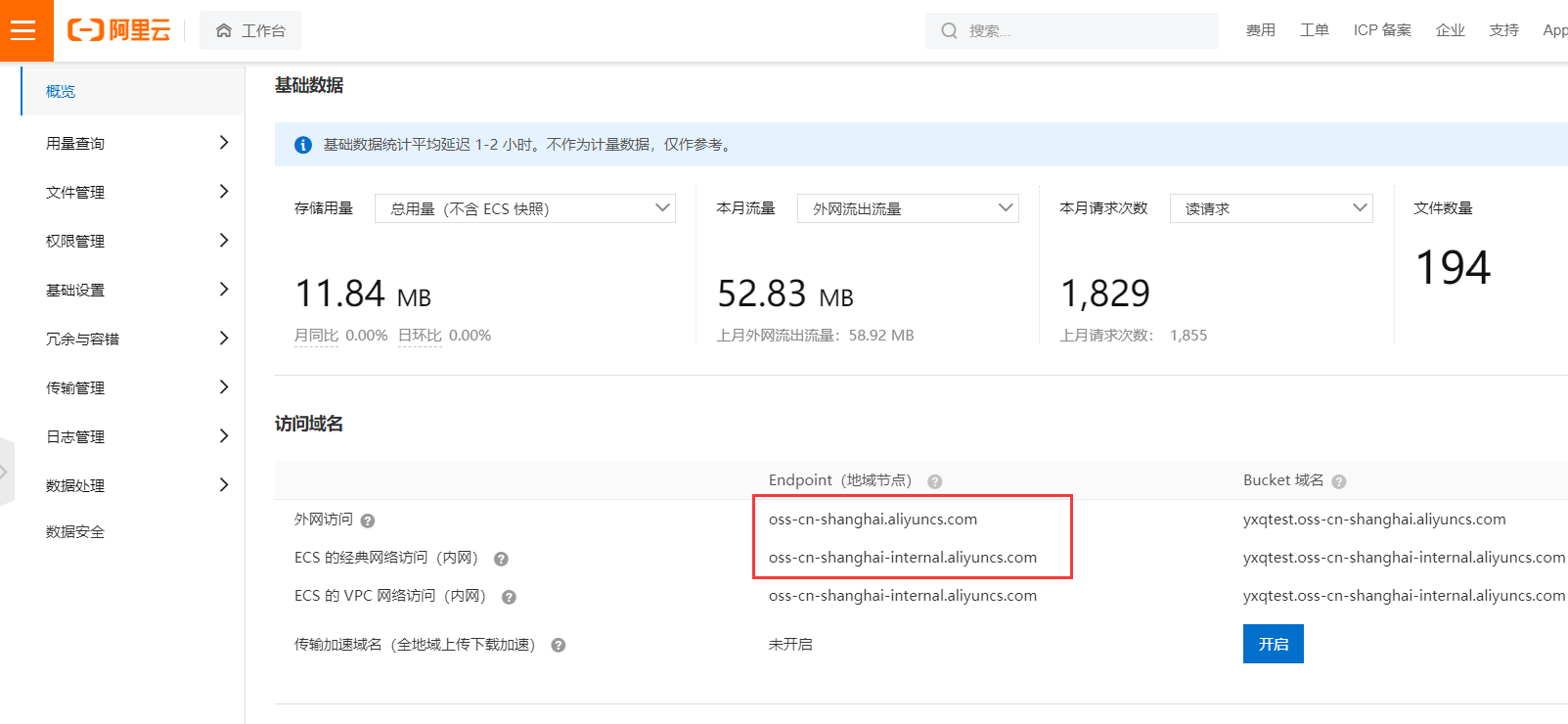
Task: Open the 读请求 dropdown
Action: [1272, 208]
